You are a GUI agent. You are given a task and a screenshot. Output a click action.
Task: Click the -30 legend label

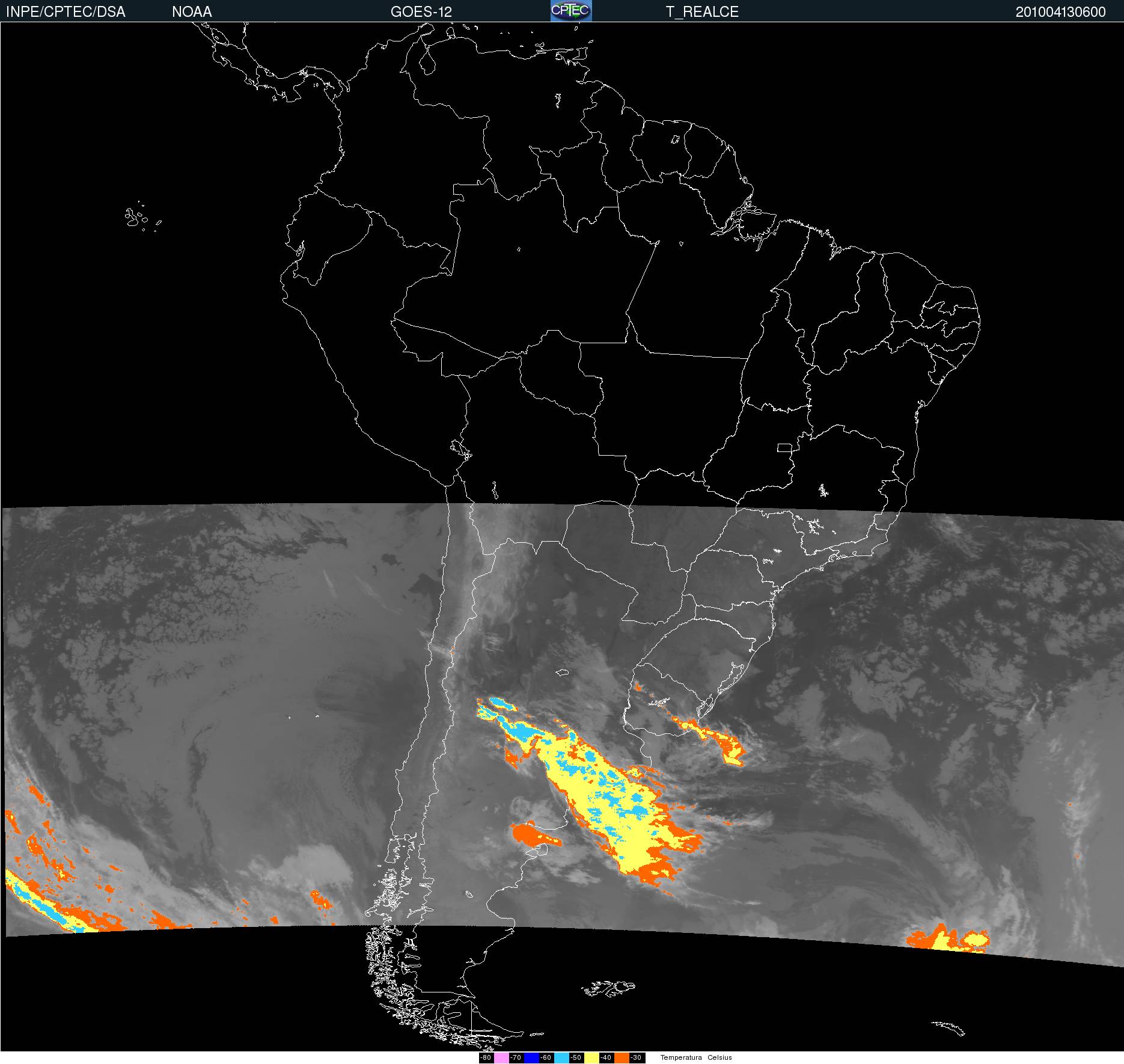coord(637,1058)
